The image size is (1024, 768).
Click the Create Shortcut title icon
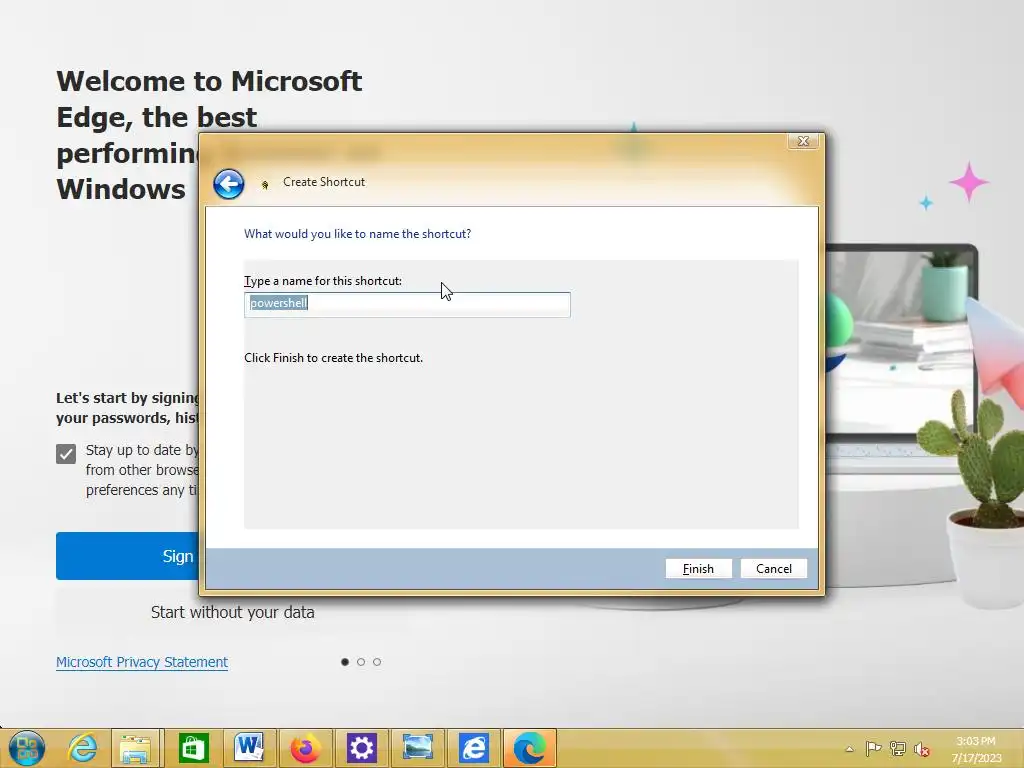pyautogui.click(x=265, y=185)
